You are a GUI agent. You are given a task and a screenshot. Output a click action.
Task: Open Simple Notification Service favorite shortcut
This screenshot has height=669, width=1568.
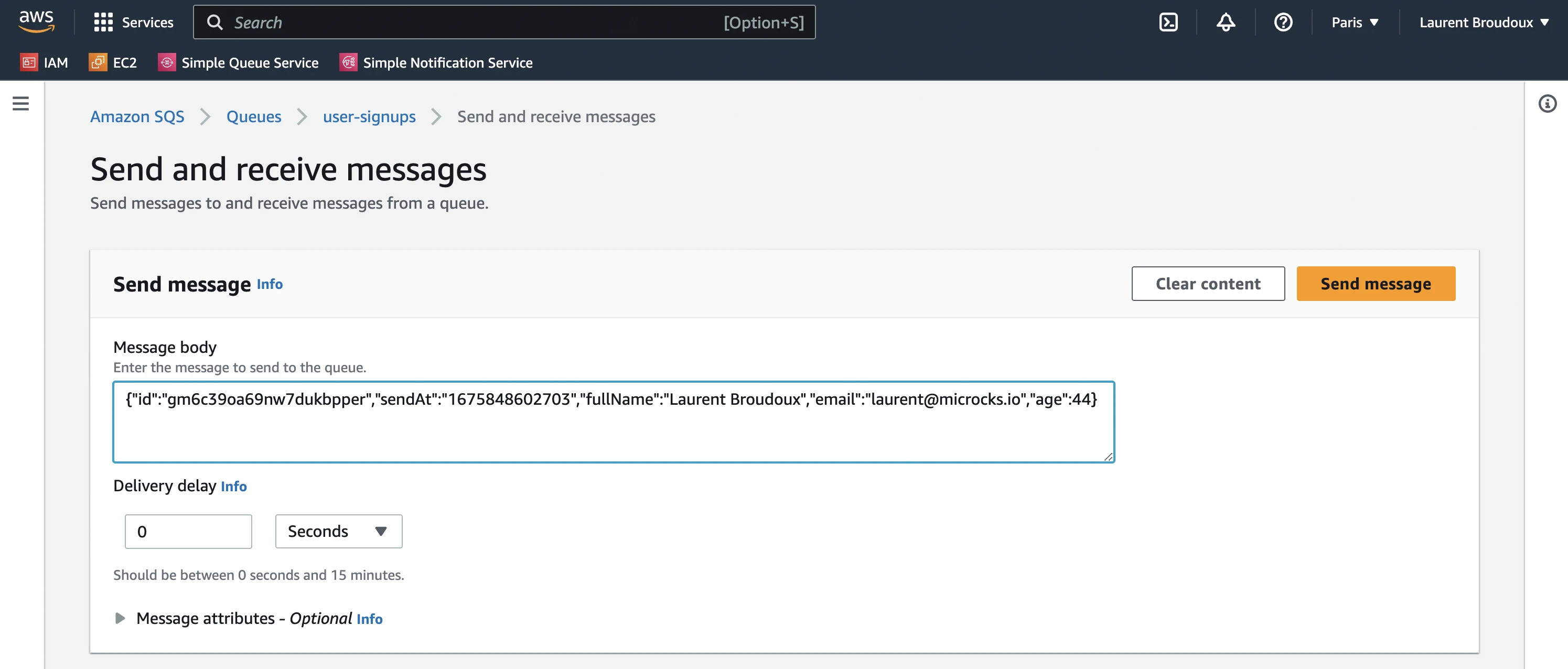(x=436, y=63)
